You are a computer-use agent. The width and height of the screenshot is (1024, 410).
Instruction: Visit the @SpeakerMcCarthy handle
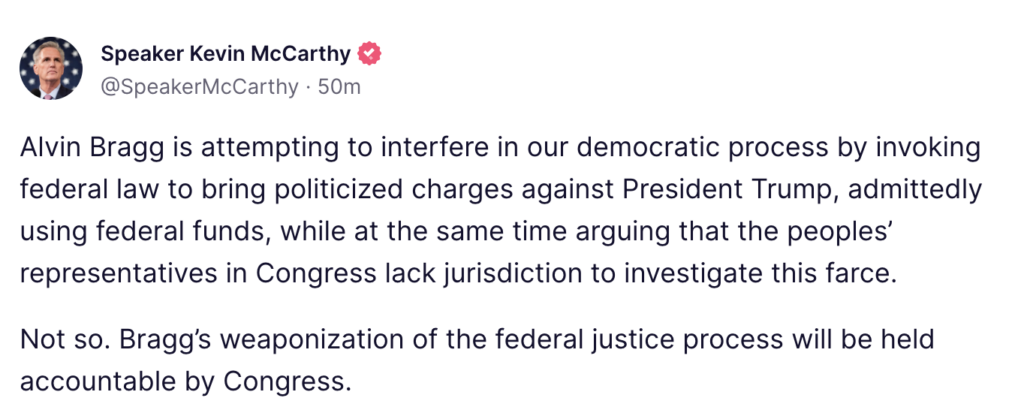click(x=199, y=86)
